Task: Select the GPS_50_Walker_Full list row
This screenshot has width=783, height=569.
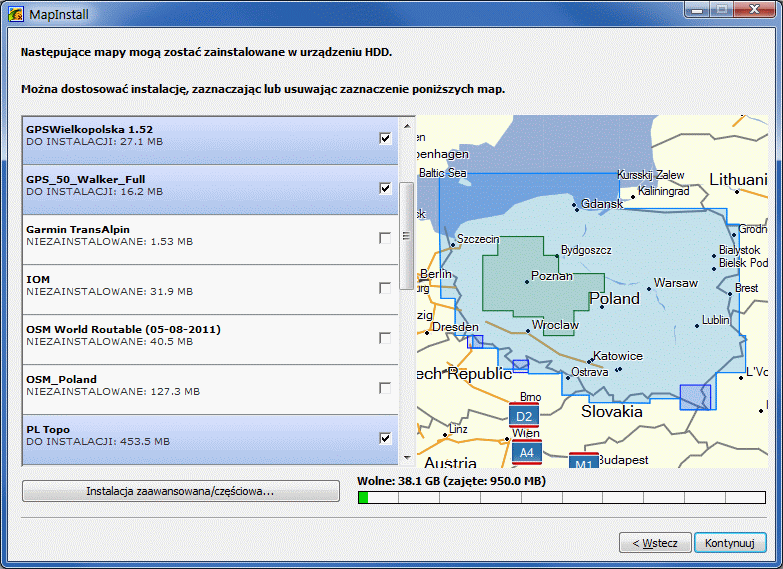Action: [x=210, y=190]
